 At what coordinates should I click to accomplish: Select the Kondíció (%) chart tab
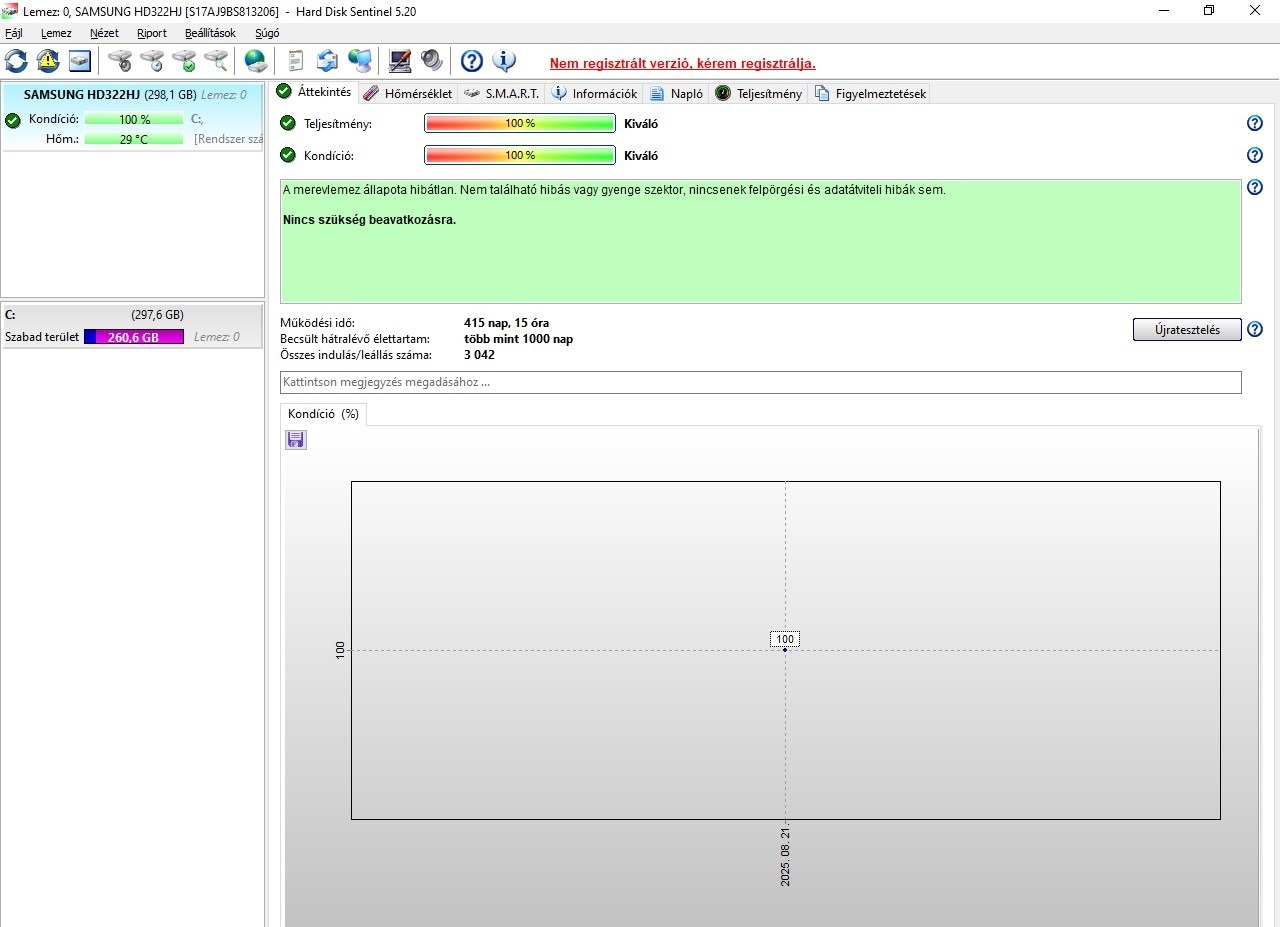[323, 414]
